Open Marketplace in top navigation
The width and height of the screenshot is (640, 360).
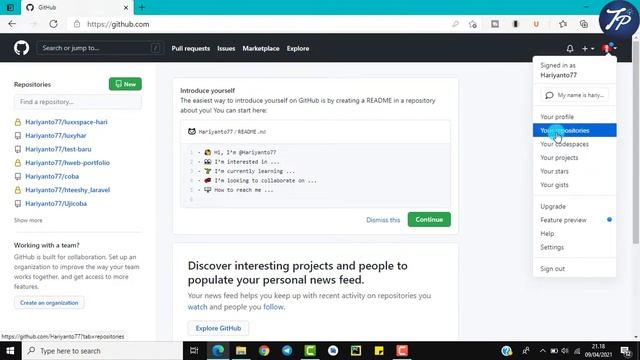[x=261, y=48]
